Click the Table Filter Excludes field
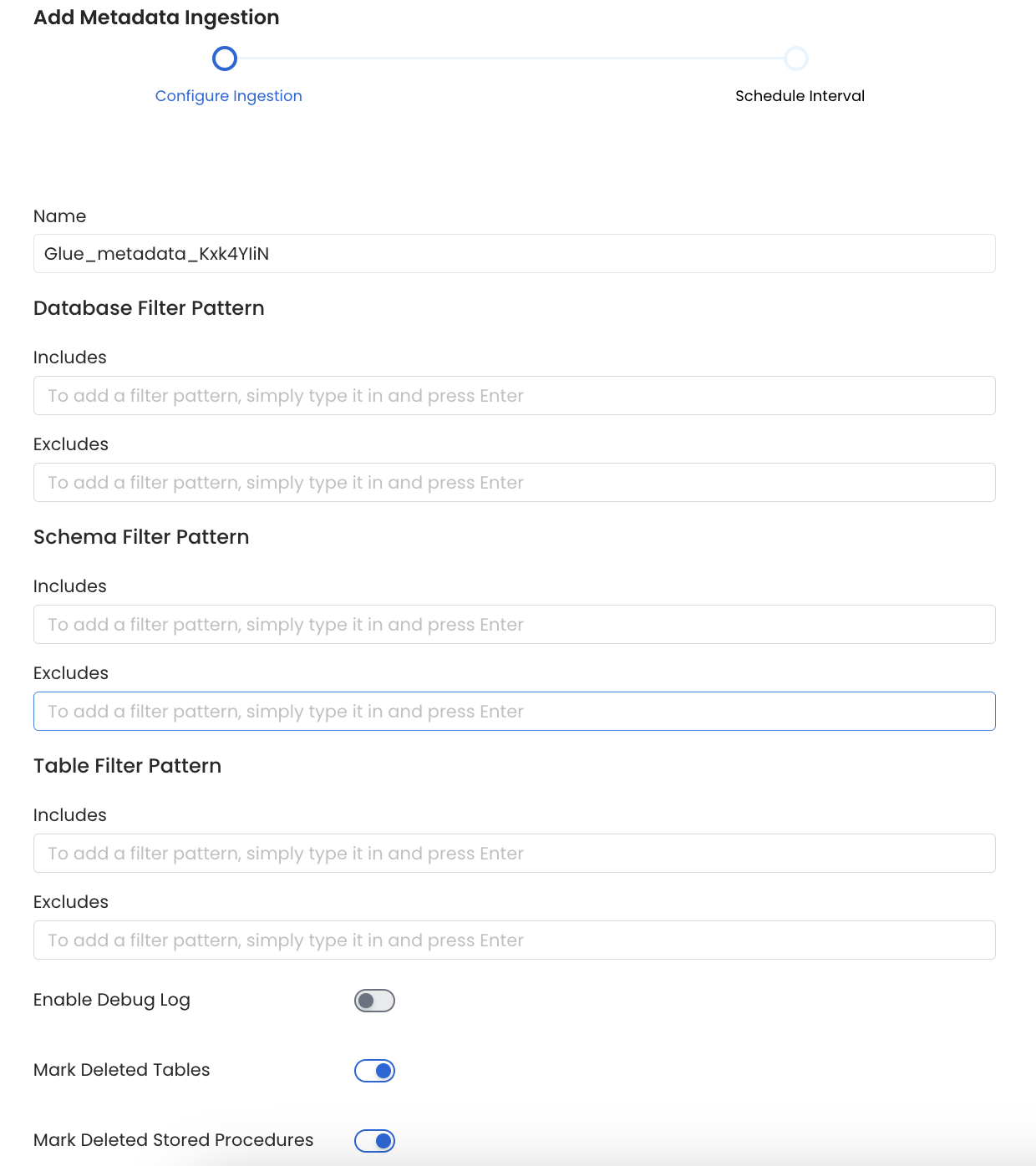 pyautogui.click(x=514, y=940)
